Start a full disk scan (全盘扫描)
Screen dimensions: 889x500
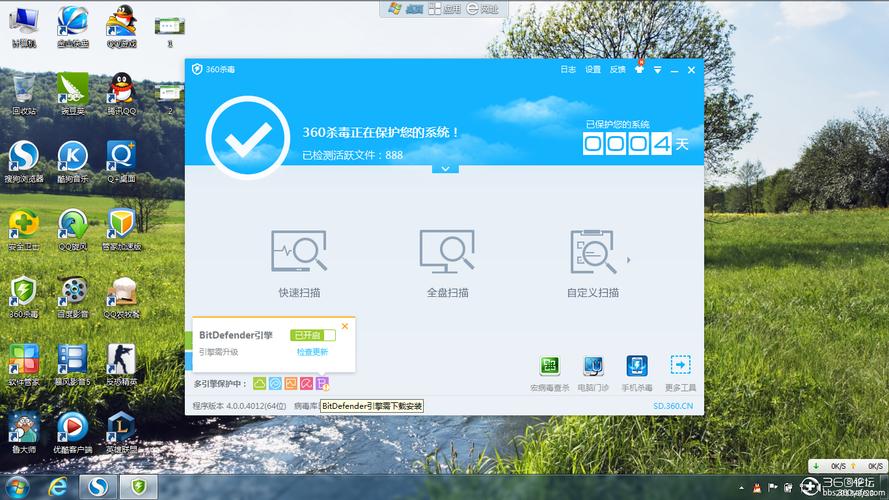(447, 263)
